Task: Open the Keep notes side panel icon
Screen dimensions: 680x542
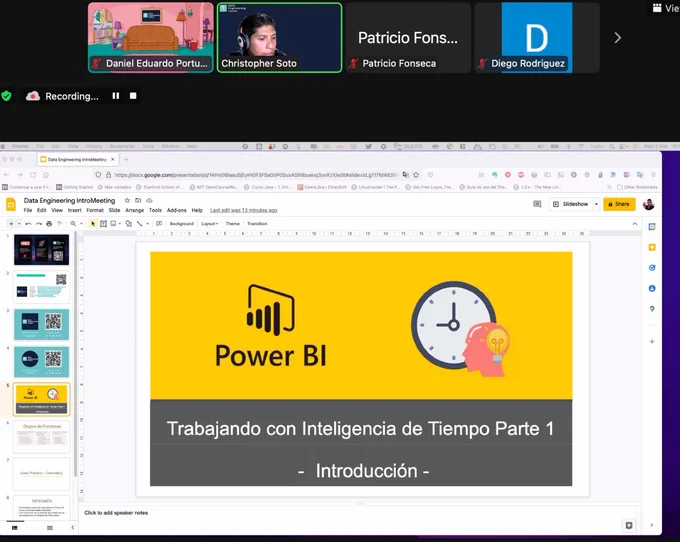Action: 652,247
